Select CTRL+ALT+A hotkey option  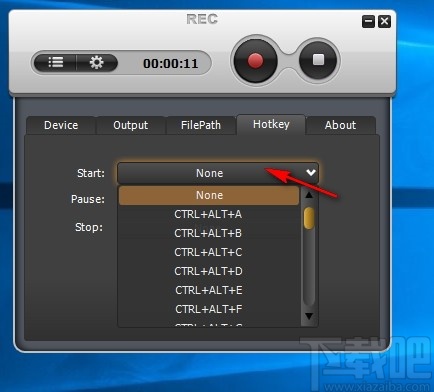[209, 214]
